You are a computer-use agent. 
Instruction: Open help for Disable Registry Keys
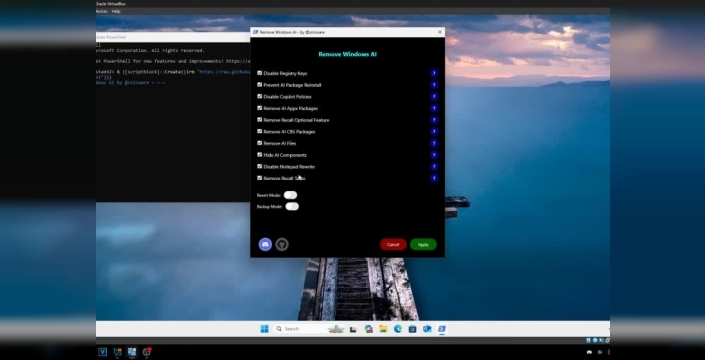(x=434, y=73)
